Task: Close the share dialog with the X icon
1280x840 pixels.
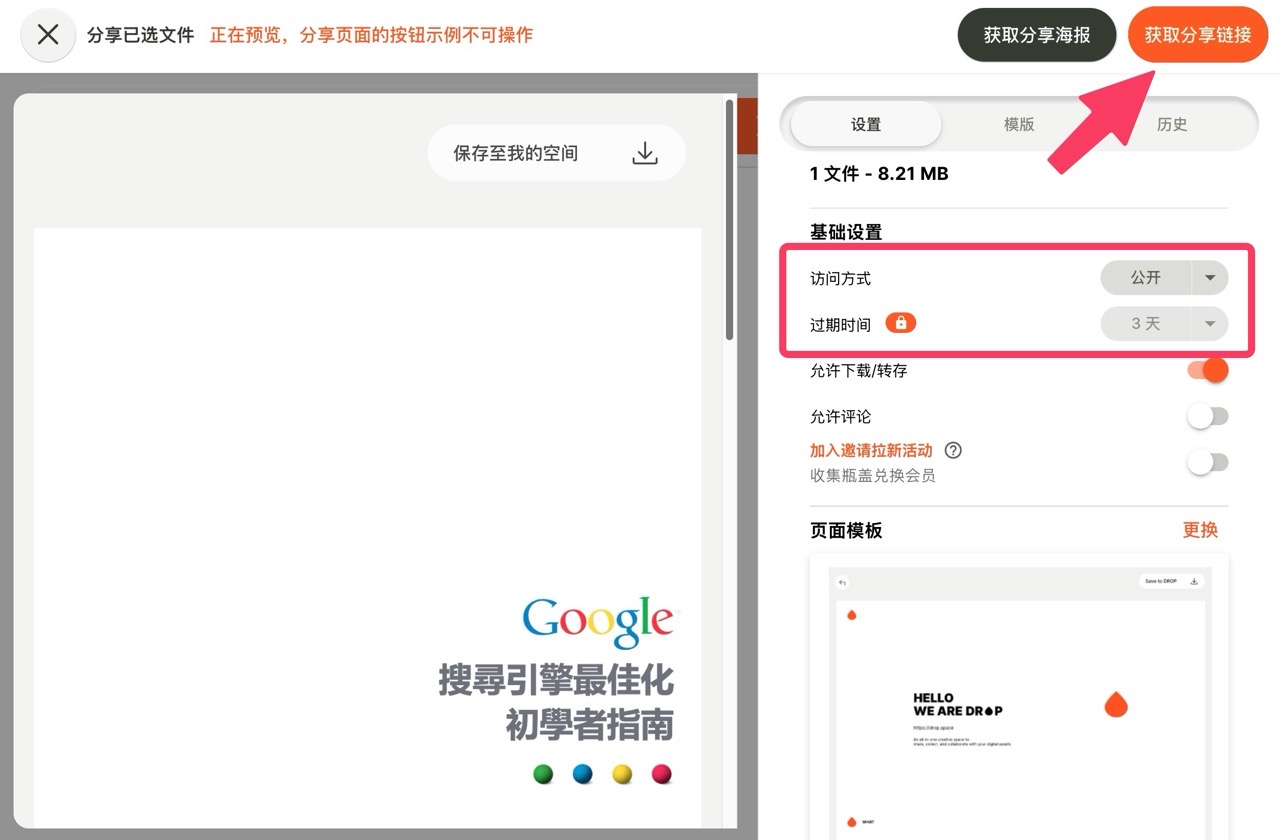Action: coord(48,35)
